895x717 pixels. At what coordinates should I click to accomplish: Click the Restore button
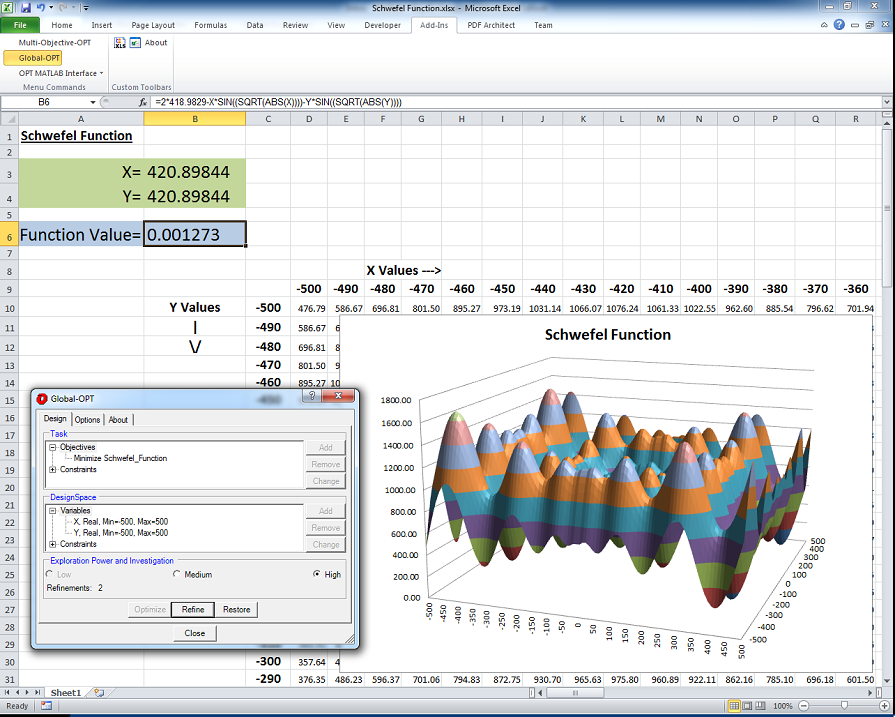[x=237, y=610]
